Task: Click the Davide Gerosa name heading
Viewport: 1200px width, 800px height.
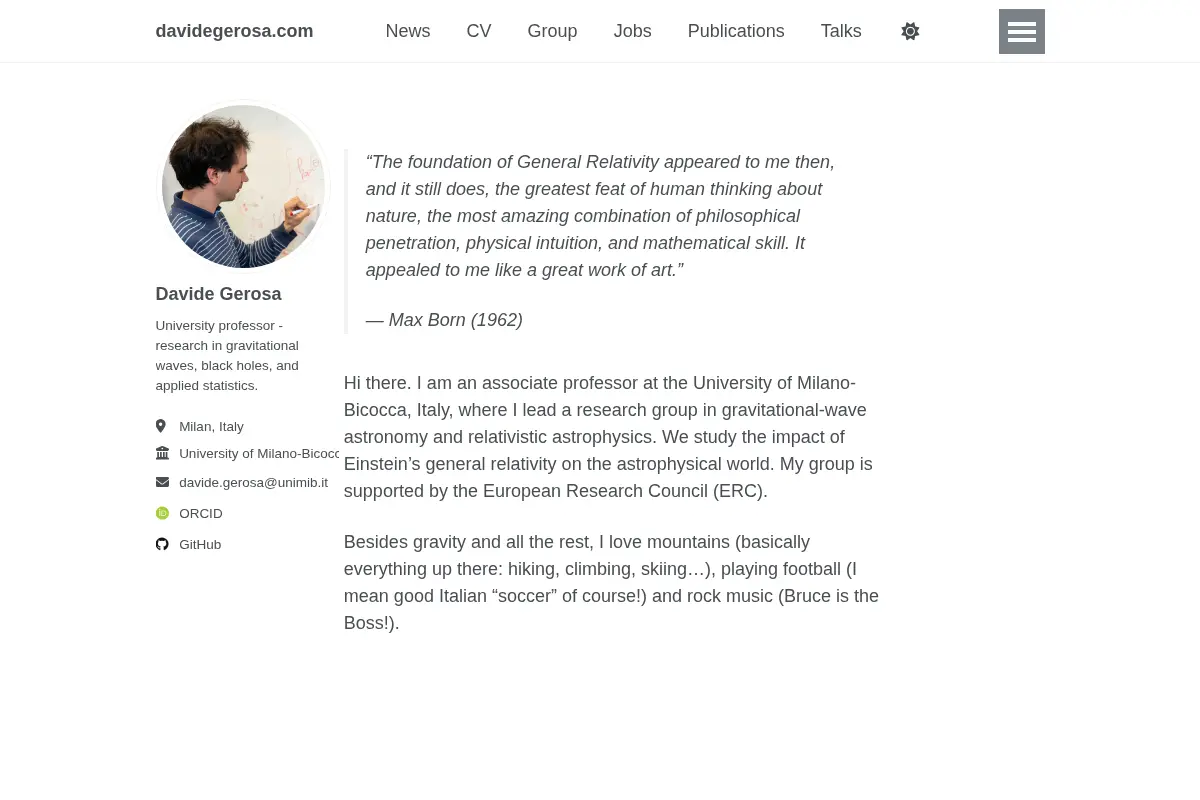Action: (x=218, y=294)
